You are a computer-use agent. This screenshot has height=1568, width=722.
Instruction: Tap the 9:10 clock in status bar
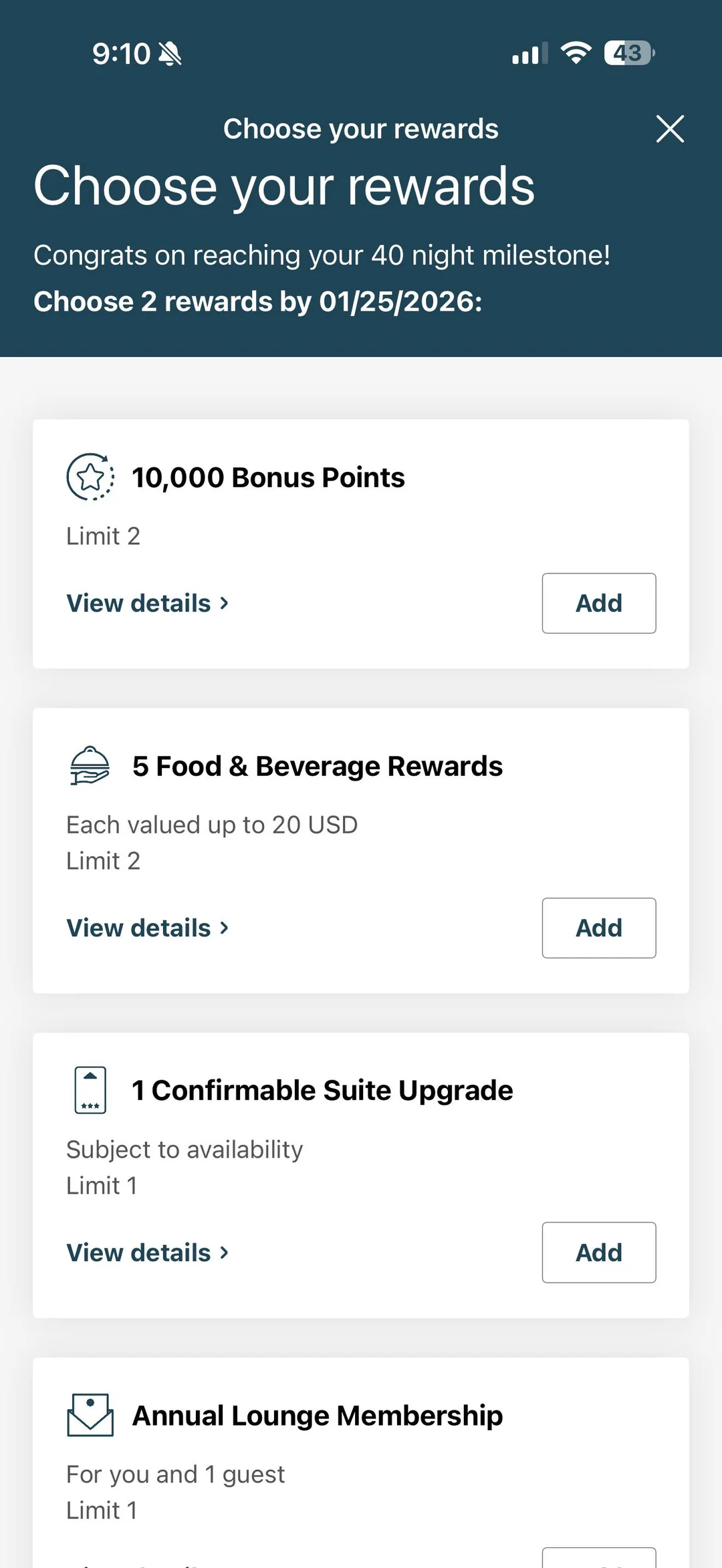[x=121, y=53]
